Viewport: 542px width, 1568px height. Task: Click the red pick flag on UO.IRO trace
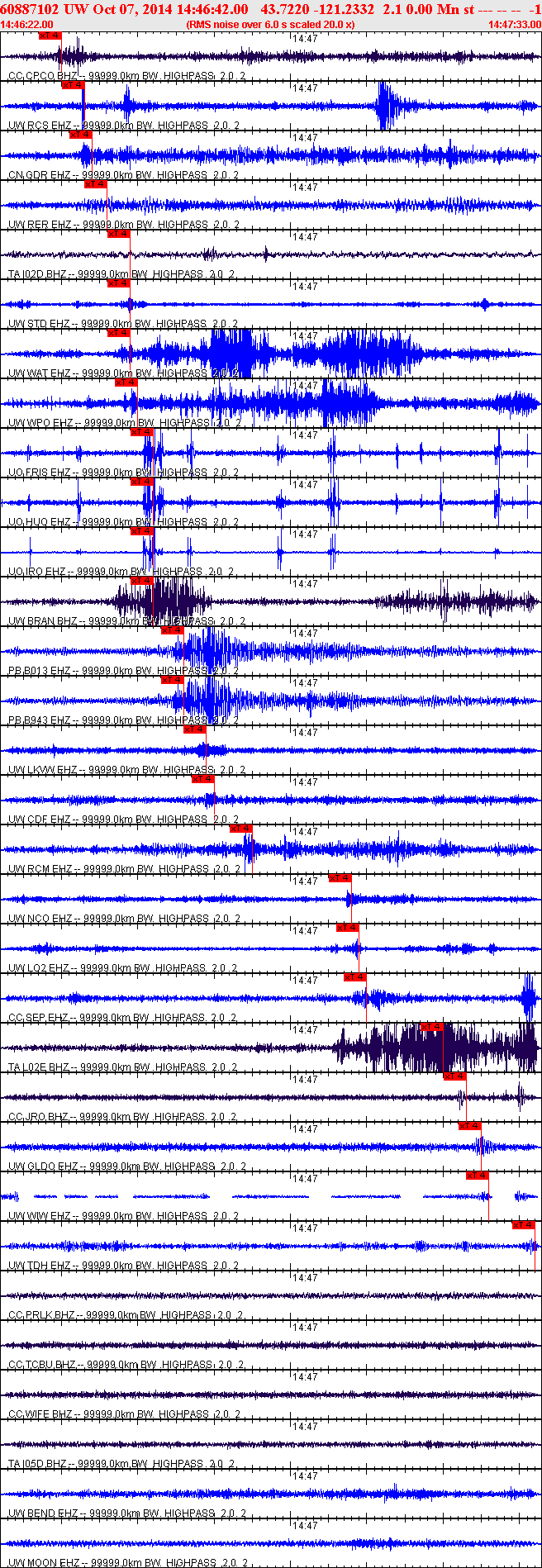click(x=142, y=531)
